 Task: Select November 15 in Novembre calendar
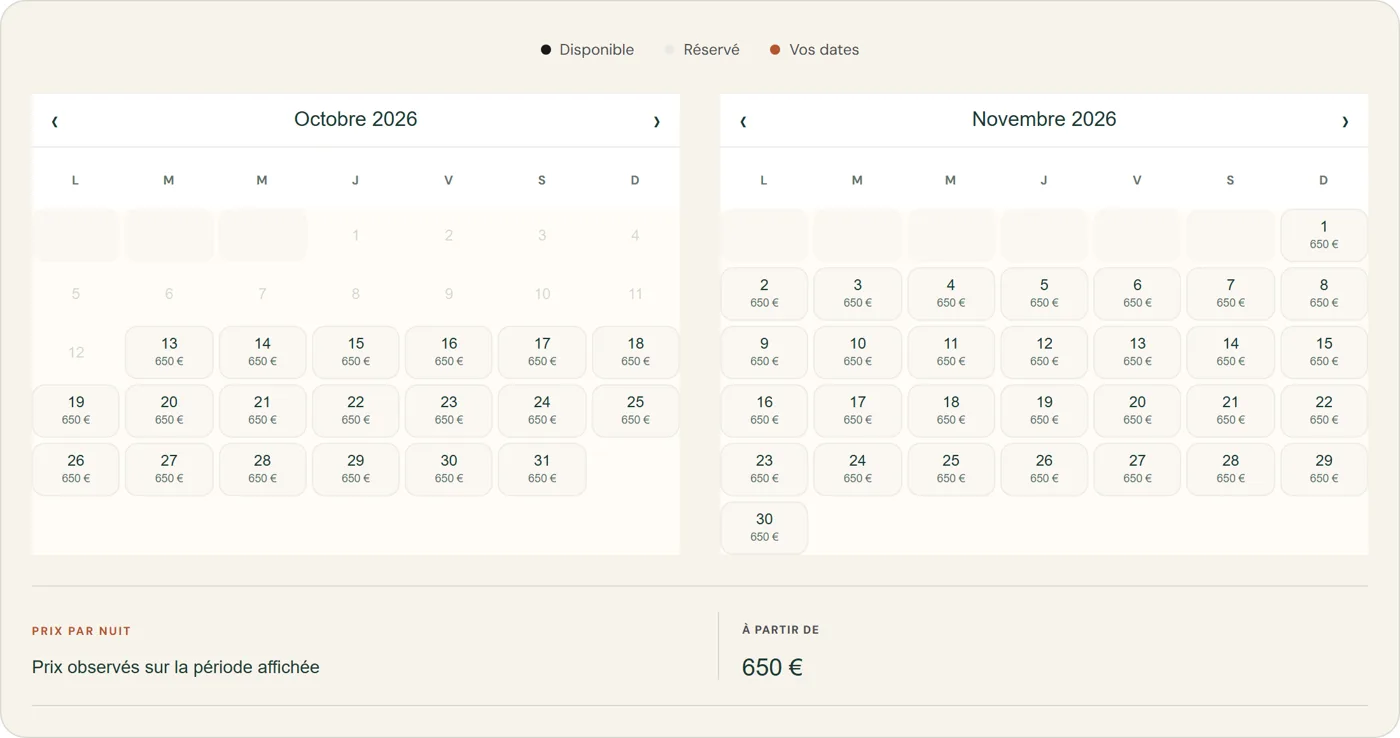[1324, 352]
